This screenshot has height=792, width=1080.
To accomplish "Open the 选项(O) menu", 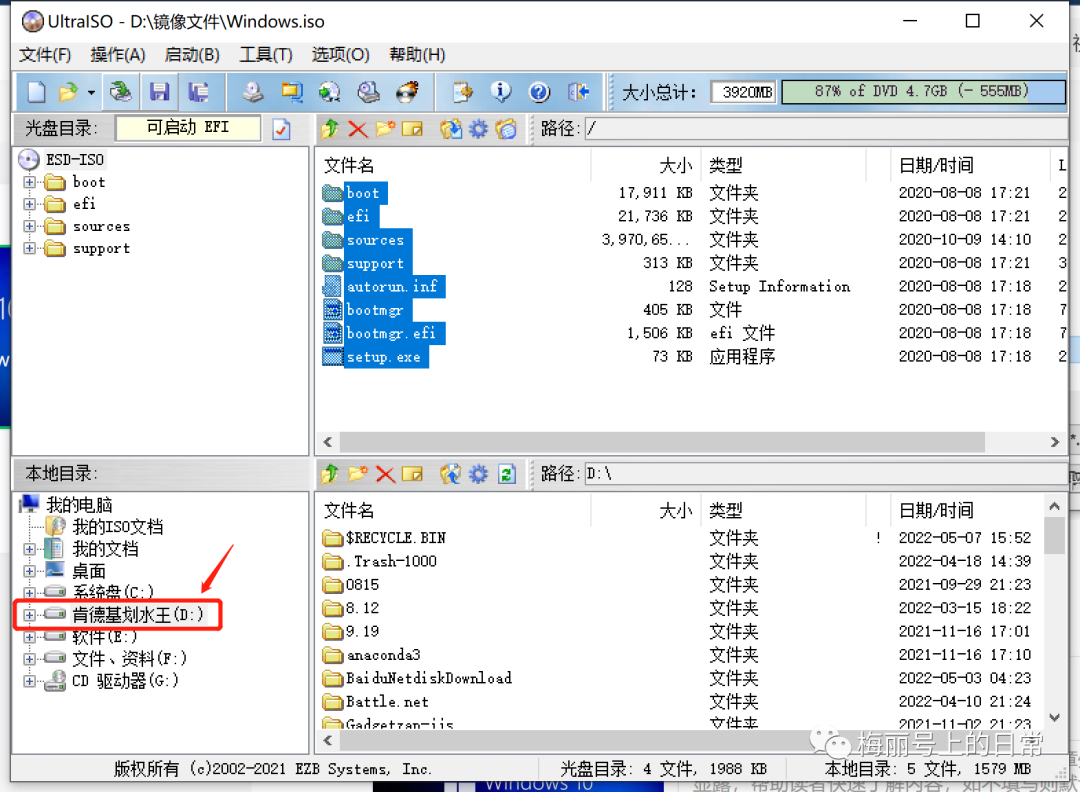I will [340, 54].
